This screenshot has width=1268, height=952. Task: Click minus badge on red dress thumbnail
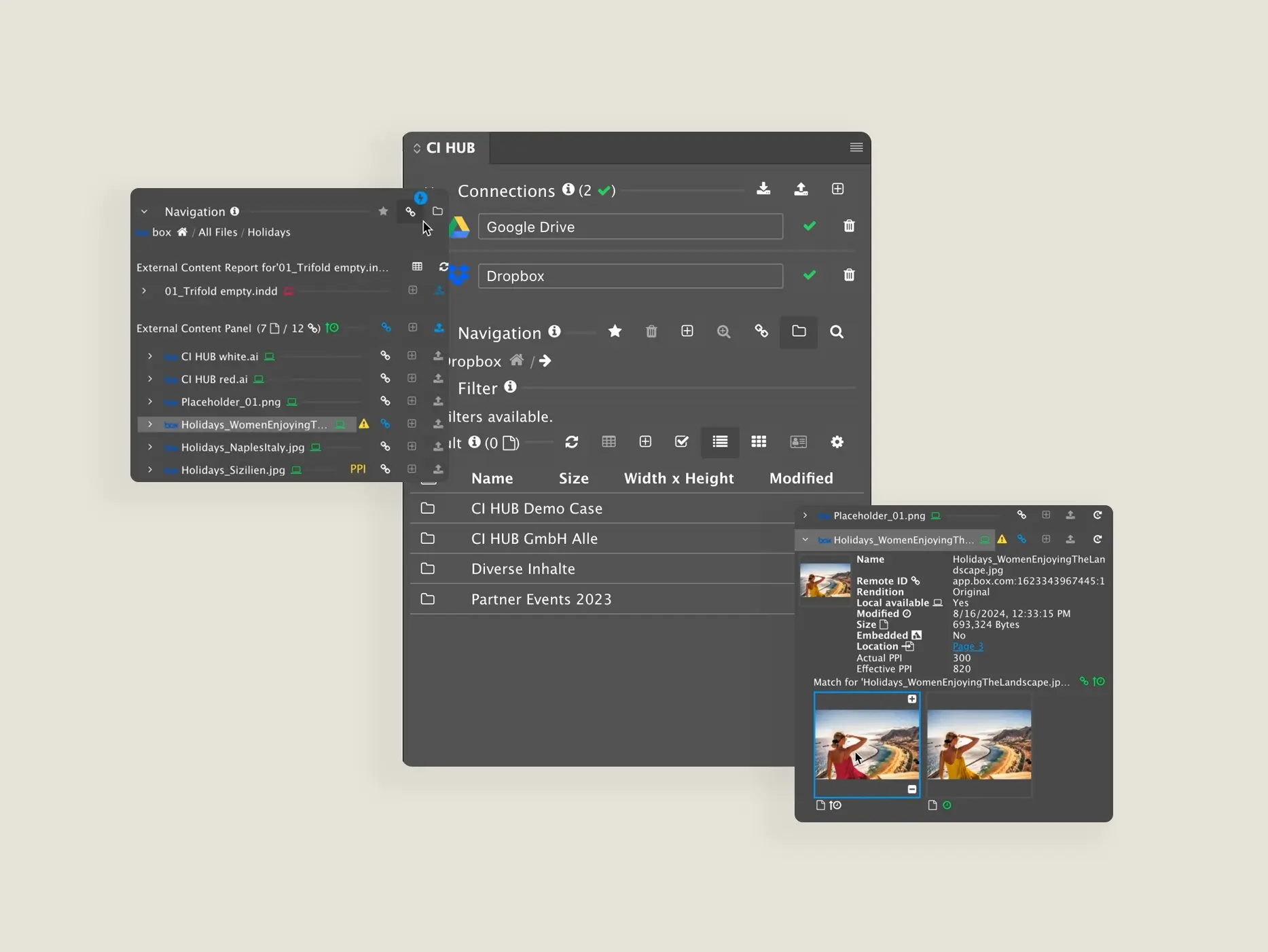coord(911,789)
